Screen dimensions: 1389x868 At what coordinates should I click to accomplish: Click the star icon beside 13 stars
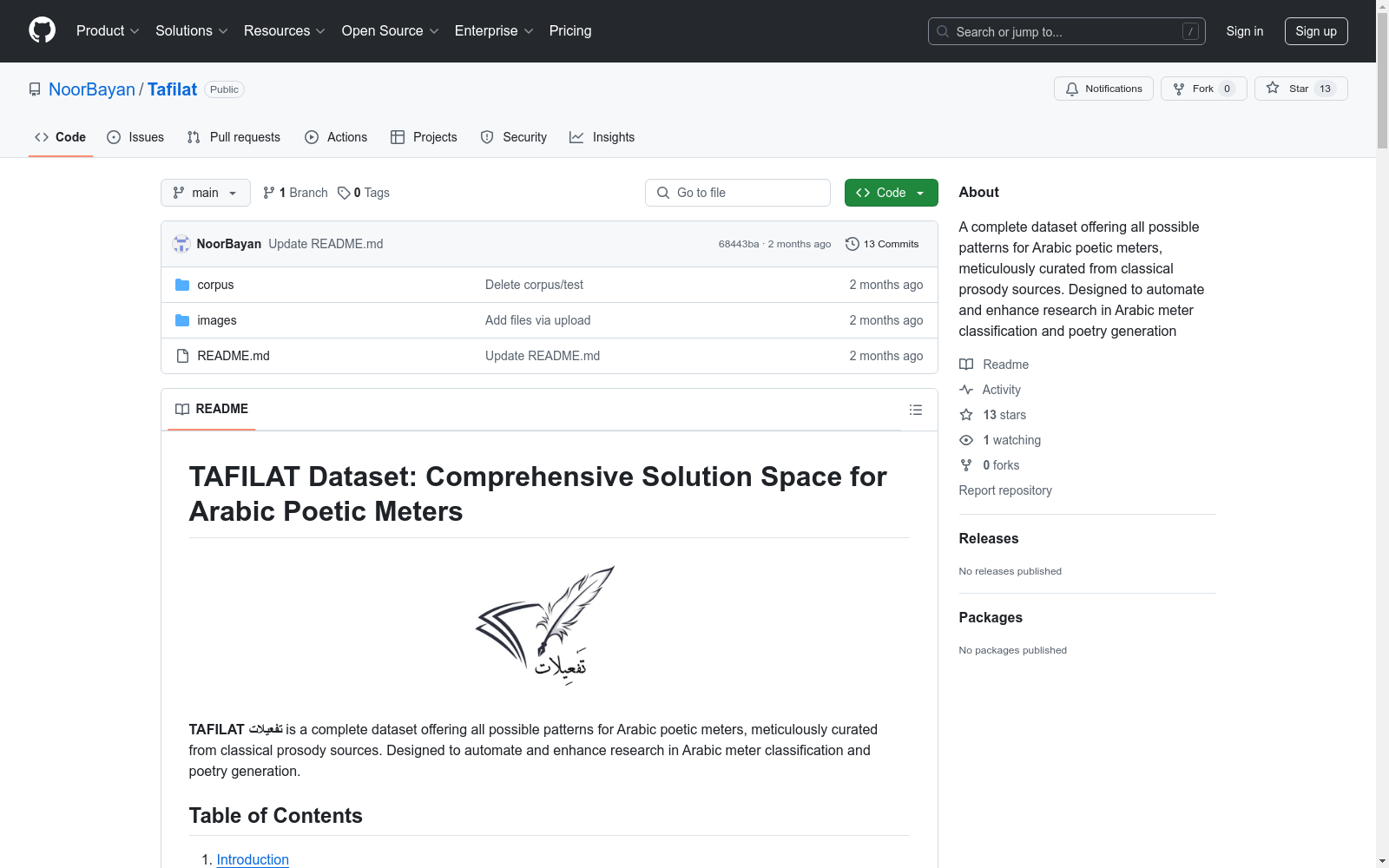[x=966, y=415]
